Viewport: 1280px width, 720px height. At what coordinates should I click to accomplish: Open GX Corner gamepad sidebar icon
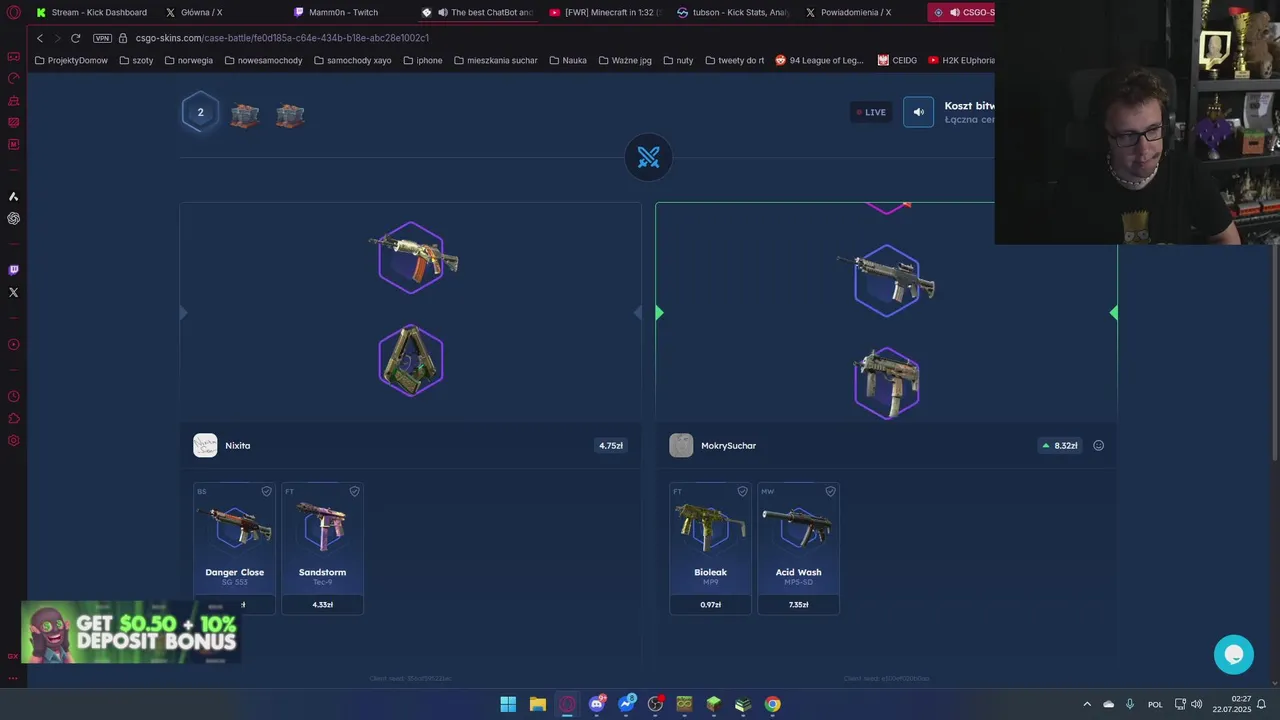(13, 56)
